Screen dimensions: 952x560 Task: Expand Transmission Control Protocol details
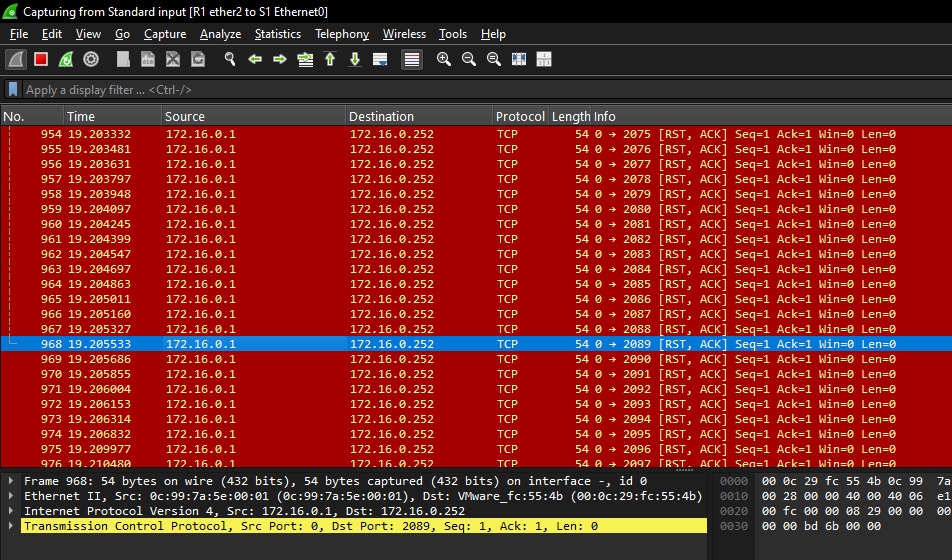point(11,526)
